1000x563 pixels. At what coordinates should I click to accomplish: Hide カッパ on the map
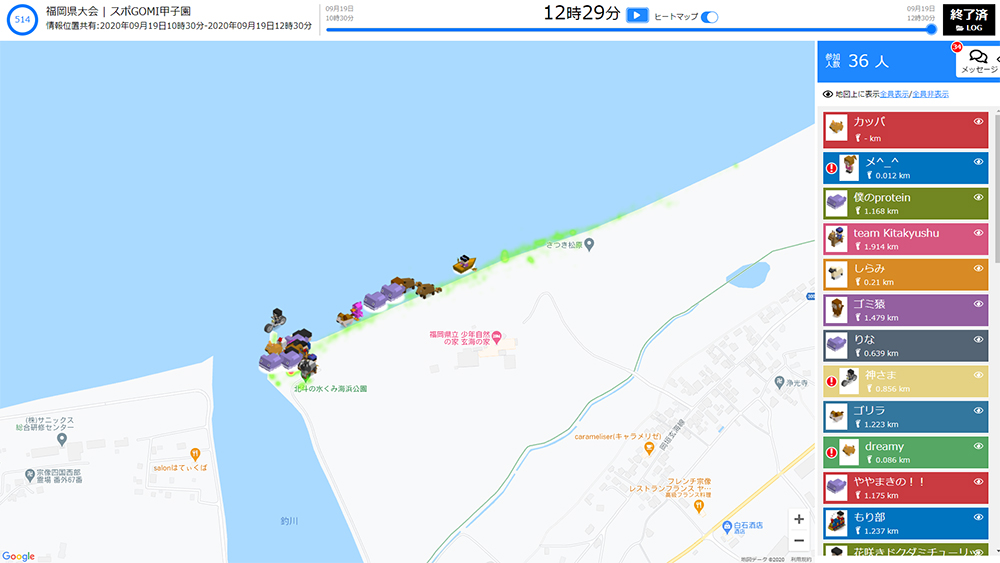(979, 121)
